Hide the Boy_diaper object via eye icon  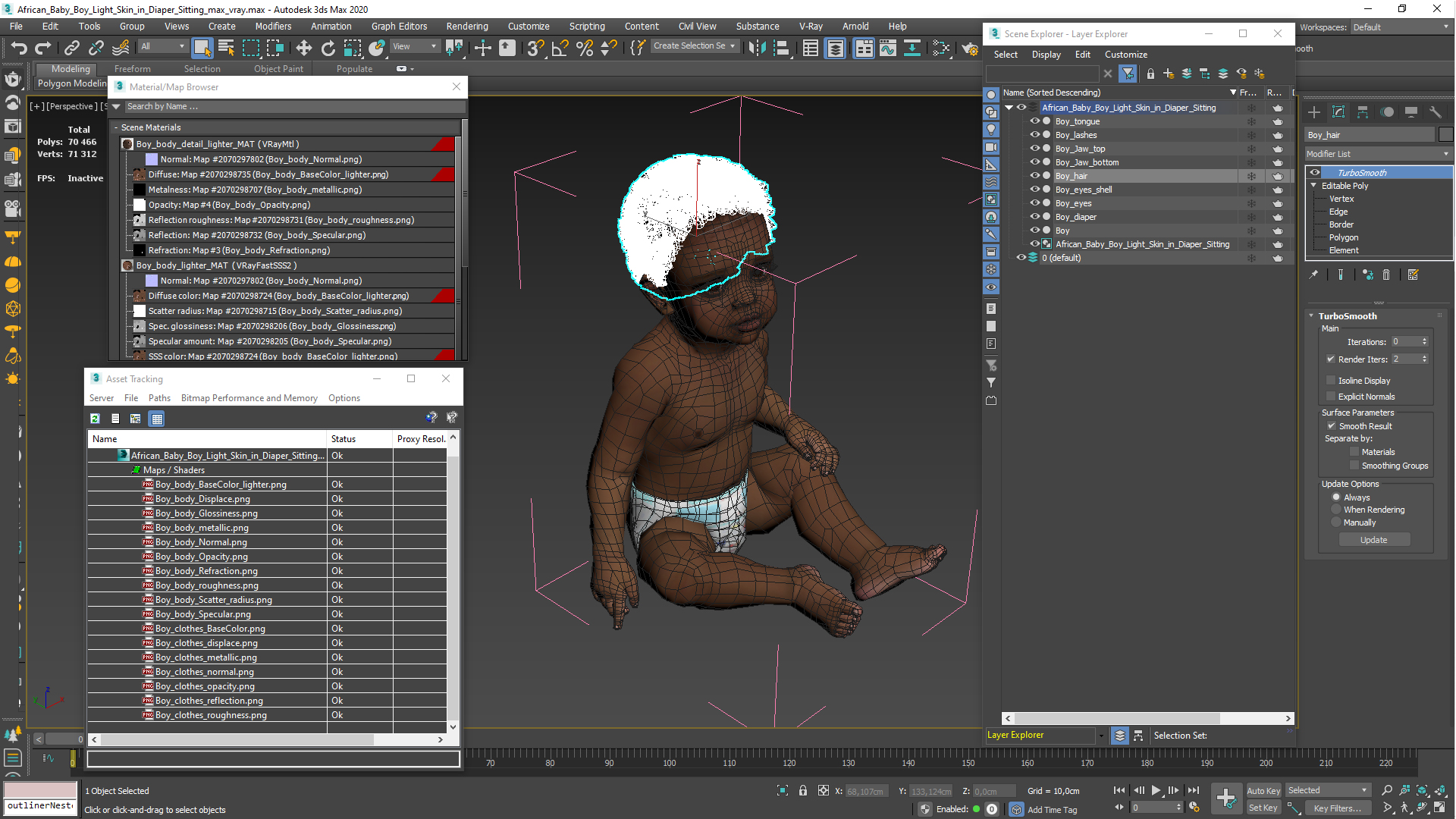point(1034,217)
